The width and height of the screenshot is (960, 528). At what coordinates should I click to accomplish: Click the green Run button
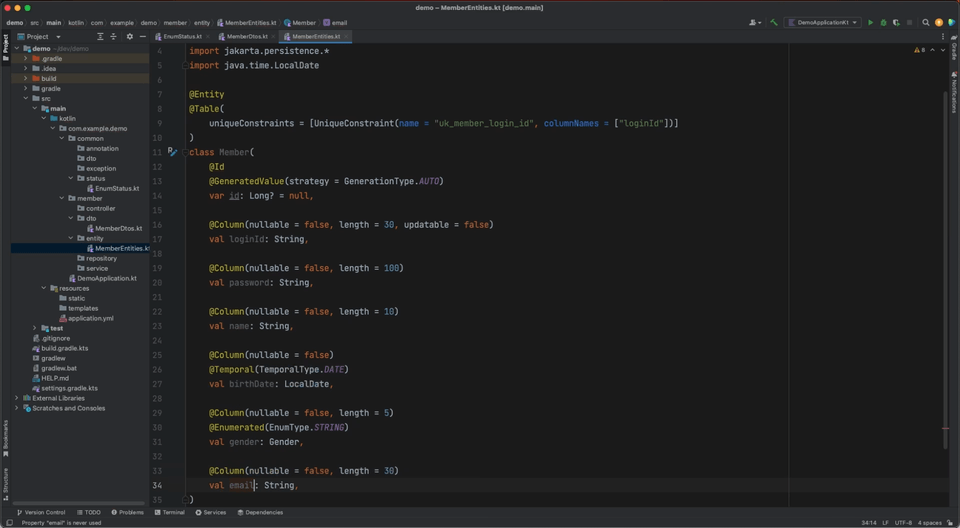[870, 22]
